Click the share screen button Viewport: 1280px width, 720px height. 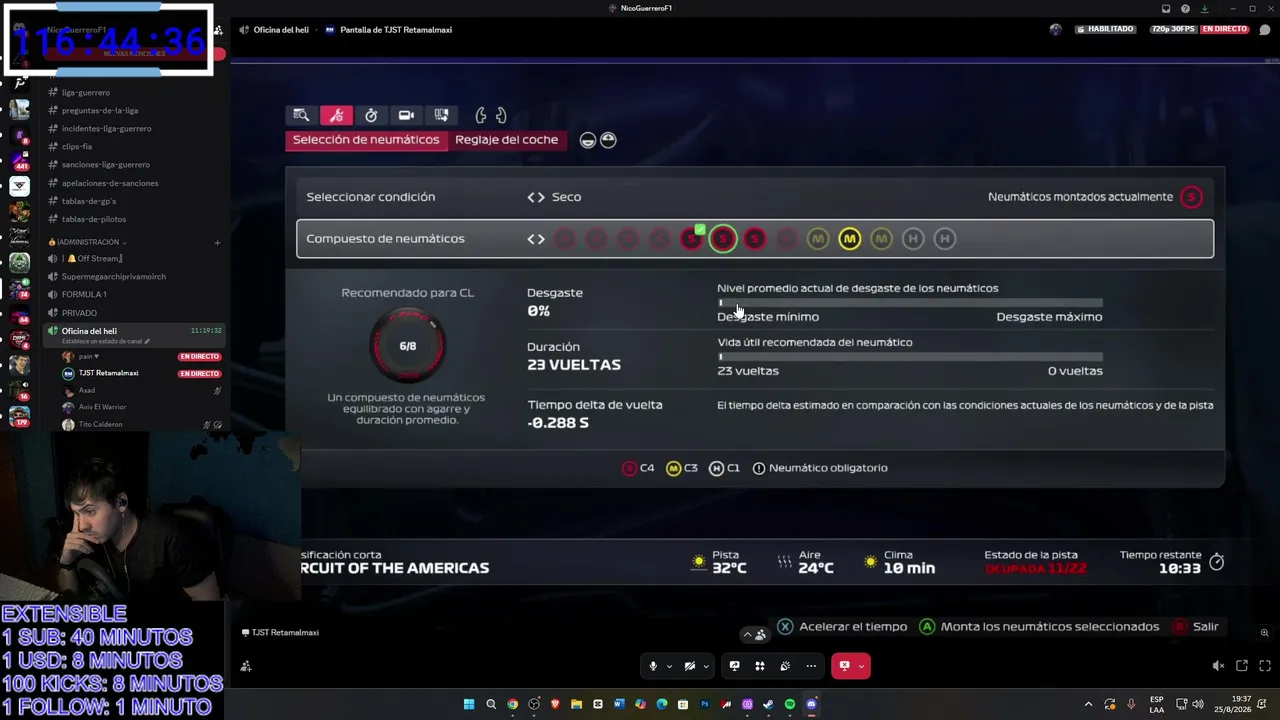pos(734,666)
